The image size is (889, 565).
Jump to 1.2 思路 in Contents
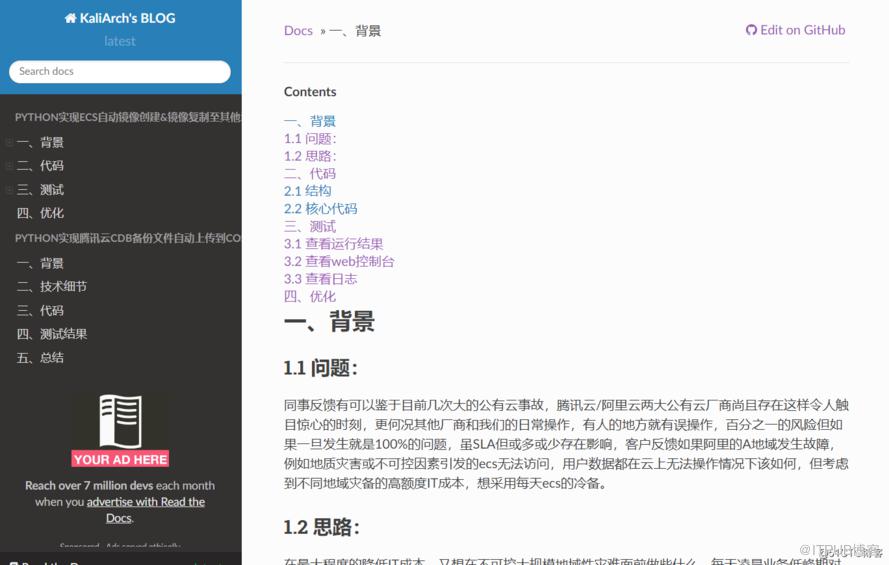310,156
